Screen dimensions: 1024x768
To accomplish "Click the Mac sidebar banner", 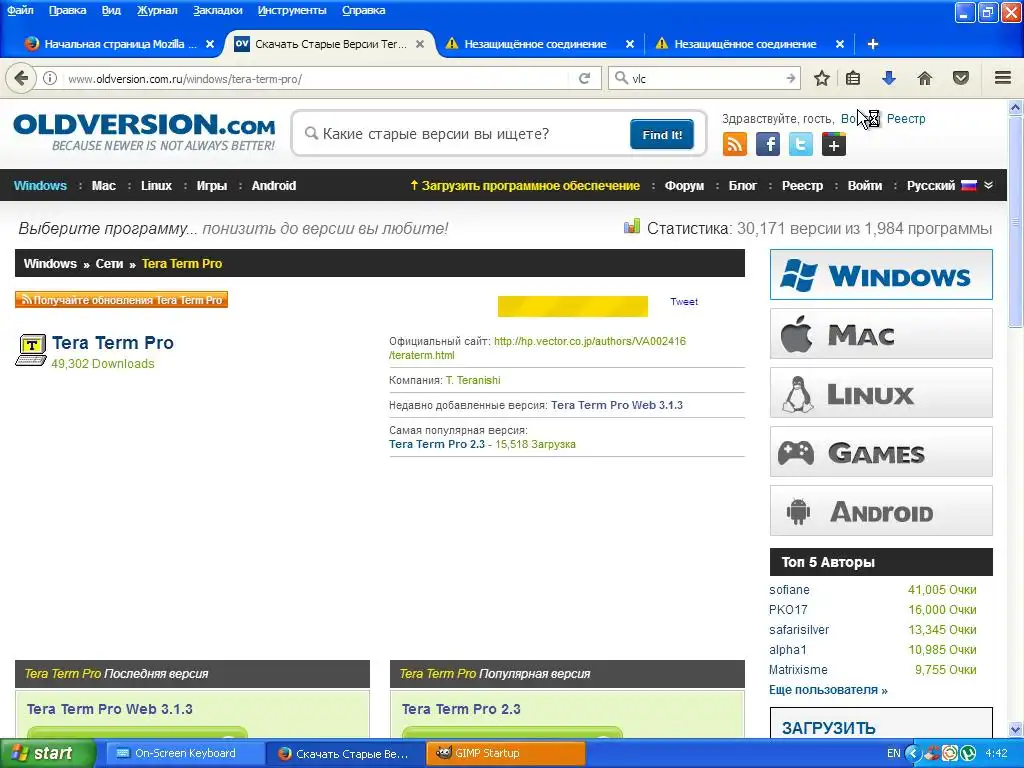I will click(x=881, y=334).
